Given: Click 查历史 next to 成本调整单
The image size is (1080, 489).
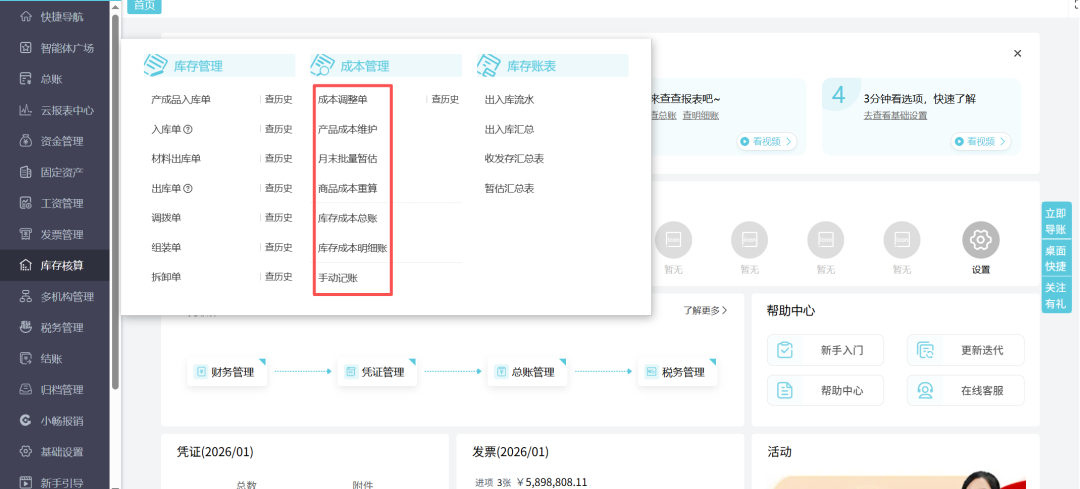Looking at the screenshot, I should 445,100.
